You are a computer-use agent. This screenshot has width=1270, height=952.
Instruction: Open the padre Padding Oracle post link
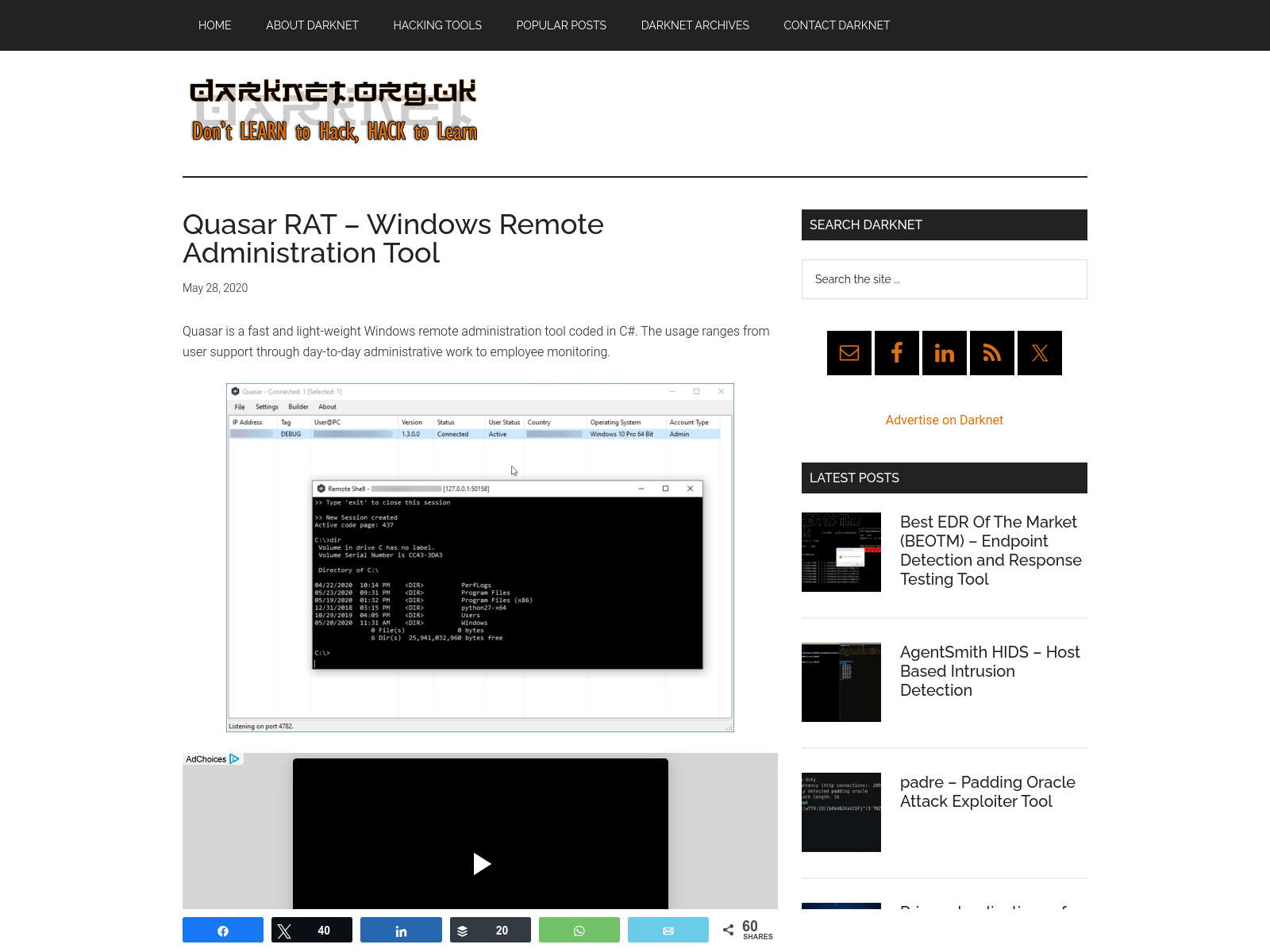pos(987,792)
